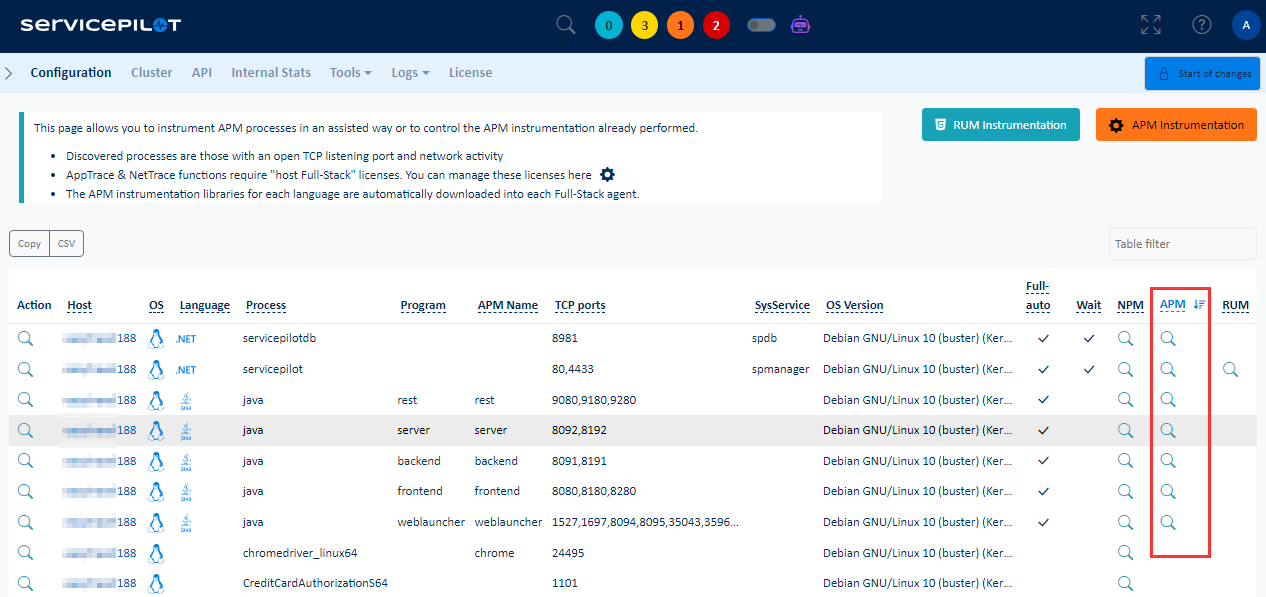Screen dimensions: 1266x597
Task: Toggle Full-auto checkmark for the backend row
Action: pyautogui.click(x=1044, y=461)
